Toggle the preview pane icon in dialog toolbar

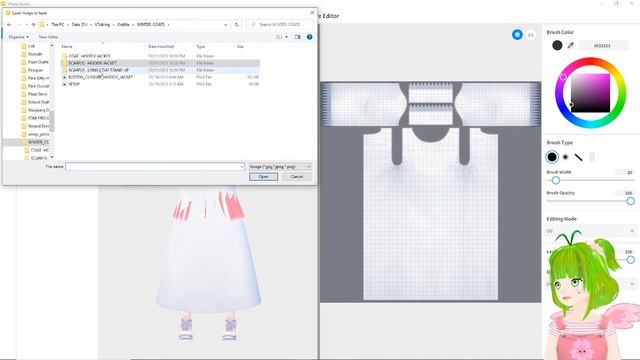click(x=298, y=37)
